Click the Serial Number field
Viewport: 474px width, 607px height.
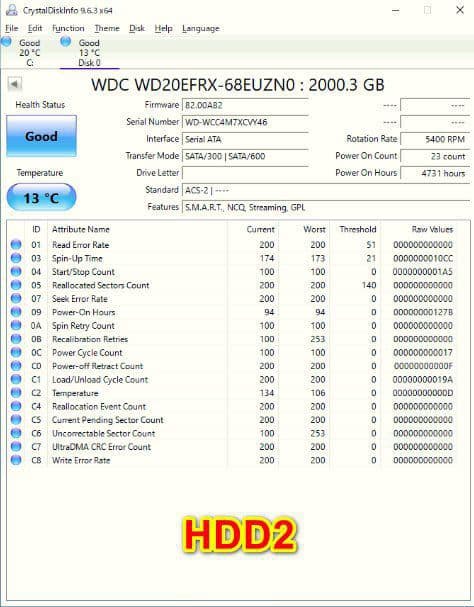pos(245,122)
